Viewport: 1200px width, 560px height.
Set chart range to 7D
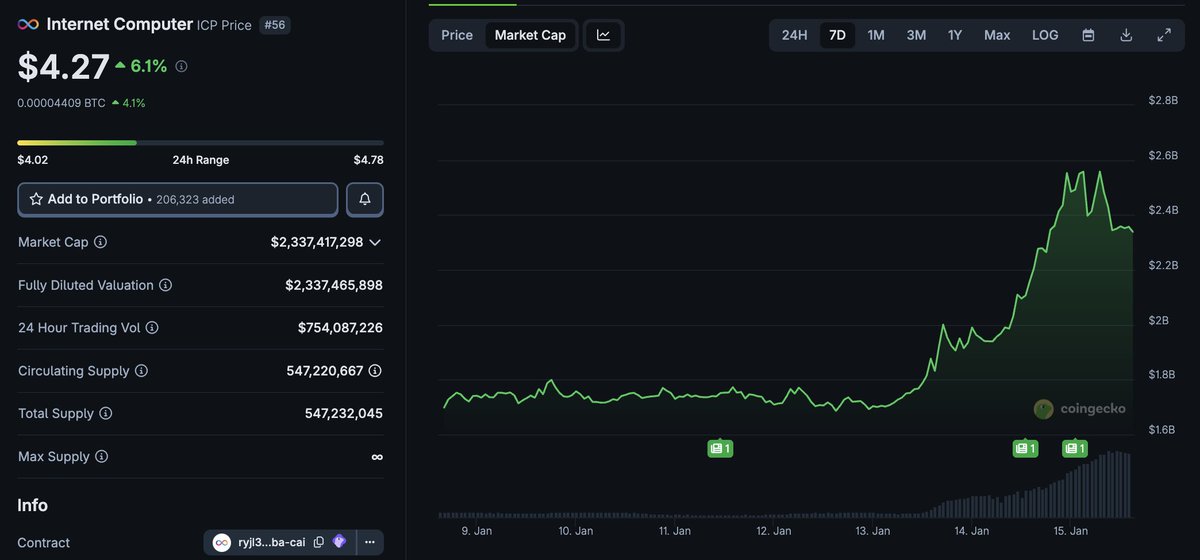pos(838,35)
